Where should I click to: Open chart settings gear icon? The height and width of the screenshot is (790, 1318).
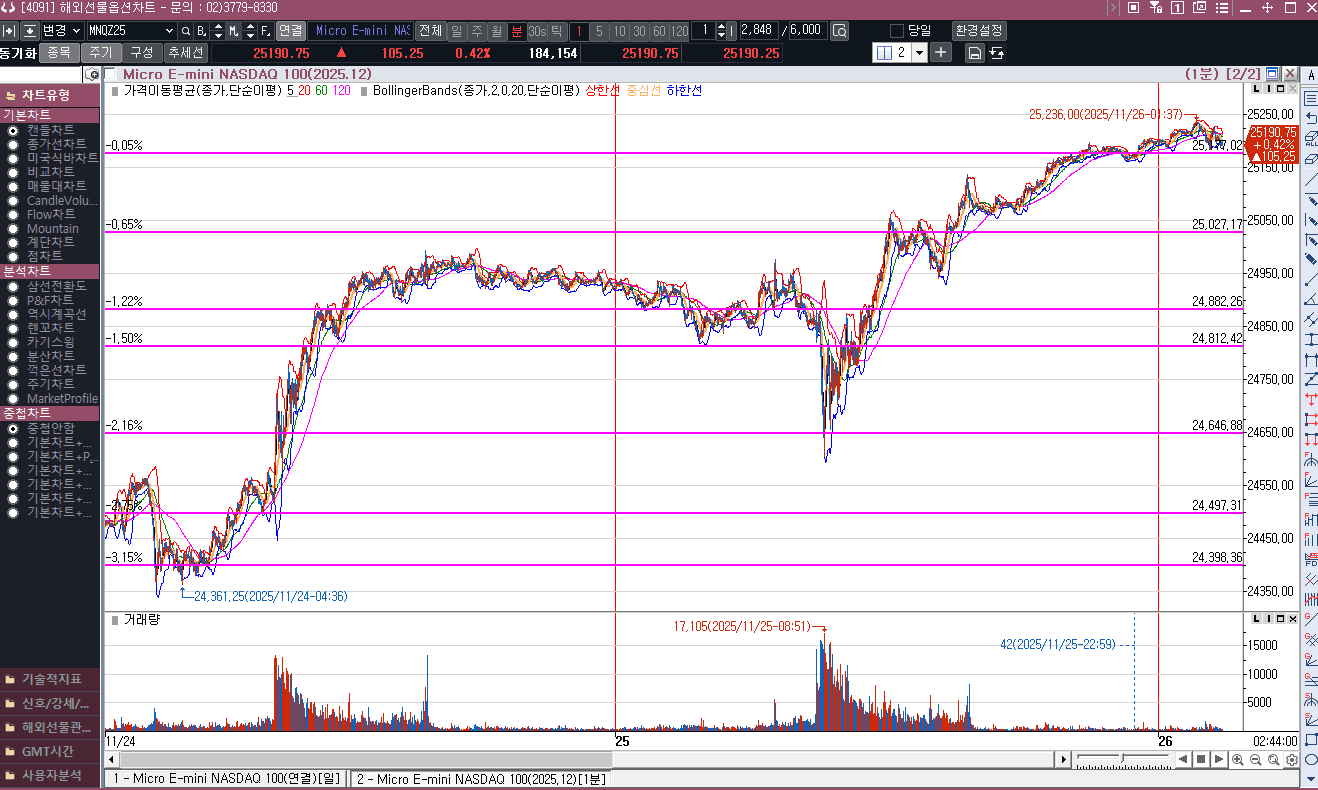pos(1292,760)
